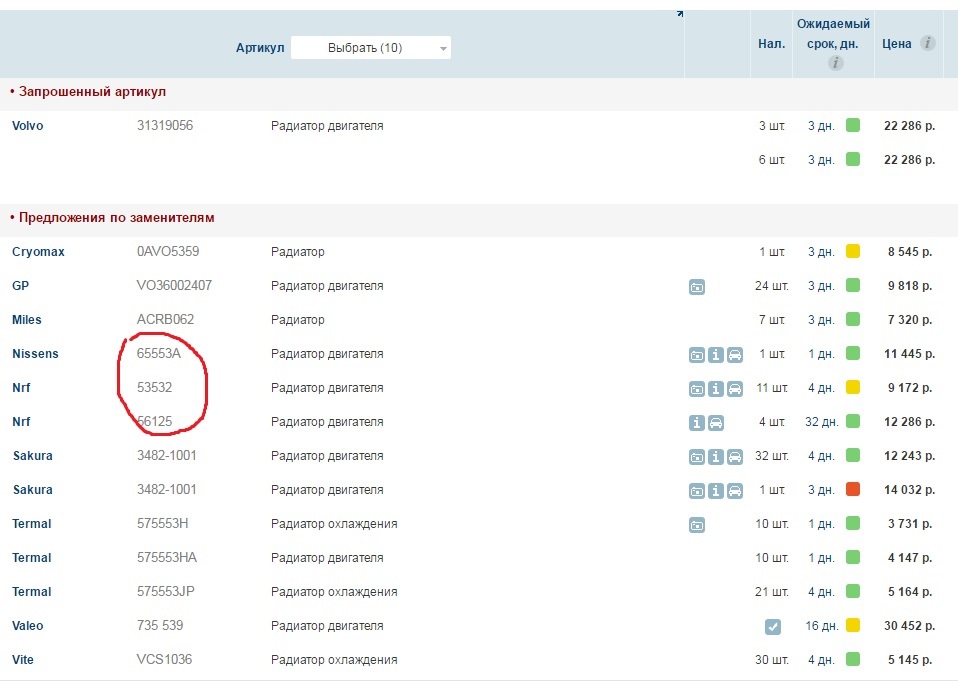This screenshot has height=692, width=958.
Task: Click car icon in Nrf 53532 row
Action: tap(735, 389)
